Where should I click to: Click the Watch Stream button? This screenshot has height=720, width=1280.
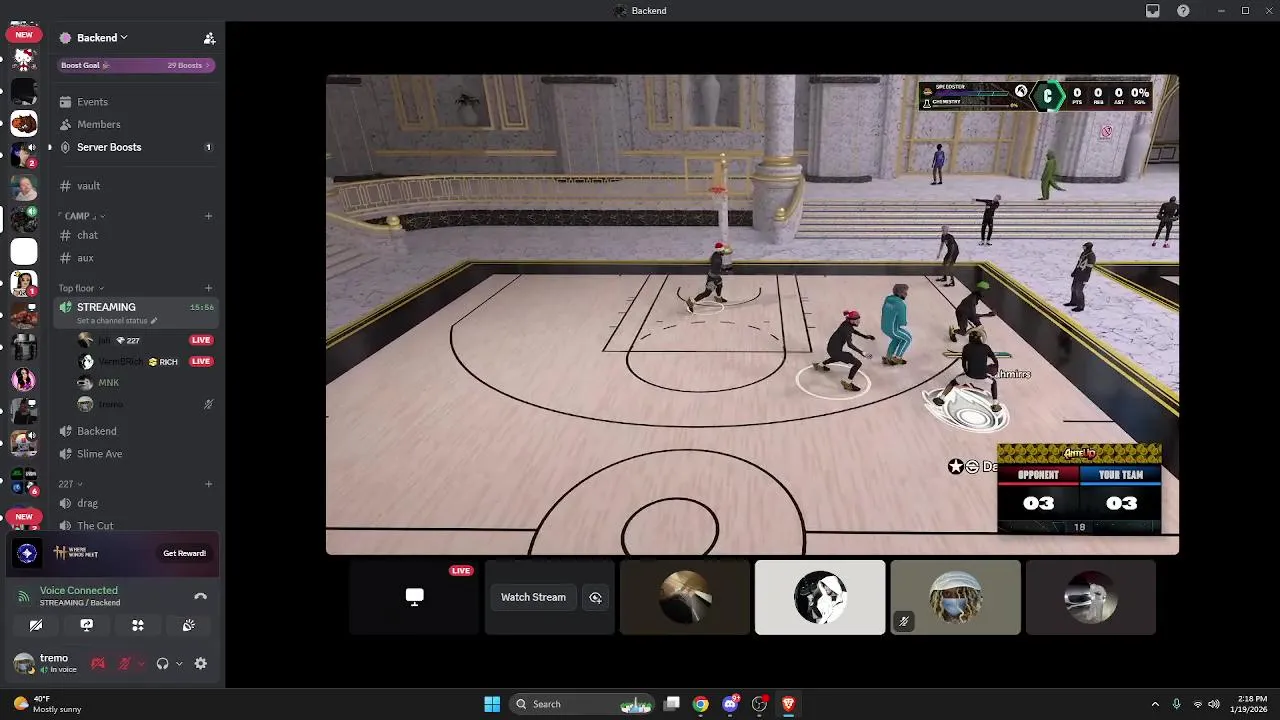[533, 597]
